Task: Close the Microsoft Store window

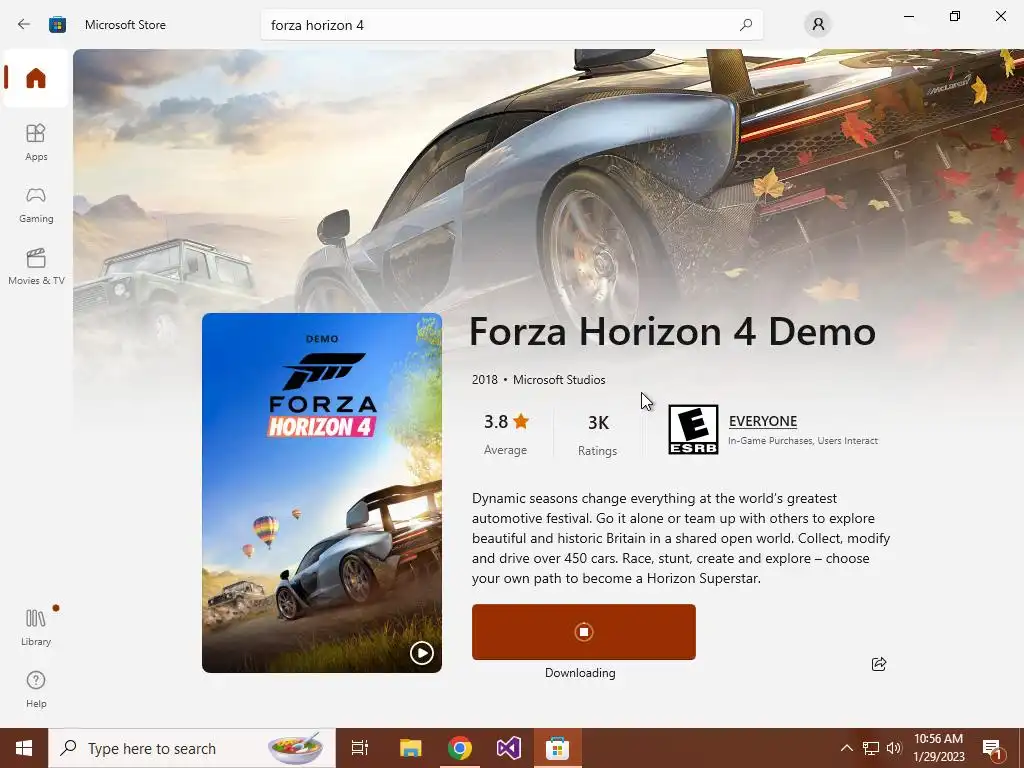Action: (1000, 16)
